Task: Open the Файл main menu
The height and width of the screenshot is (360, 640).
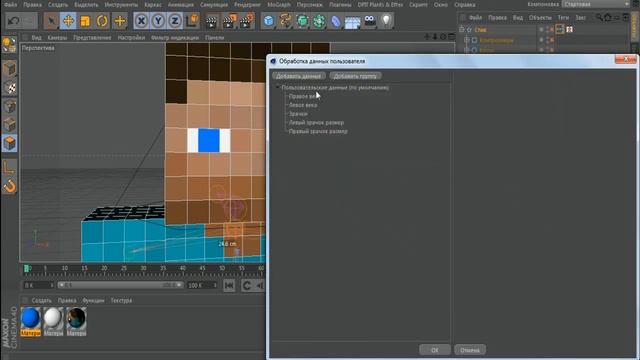Action: click(x=11, y=5)
